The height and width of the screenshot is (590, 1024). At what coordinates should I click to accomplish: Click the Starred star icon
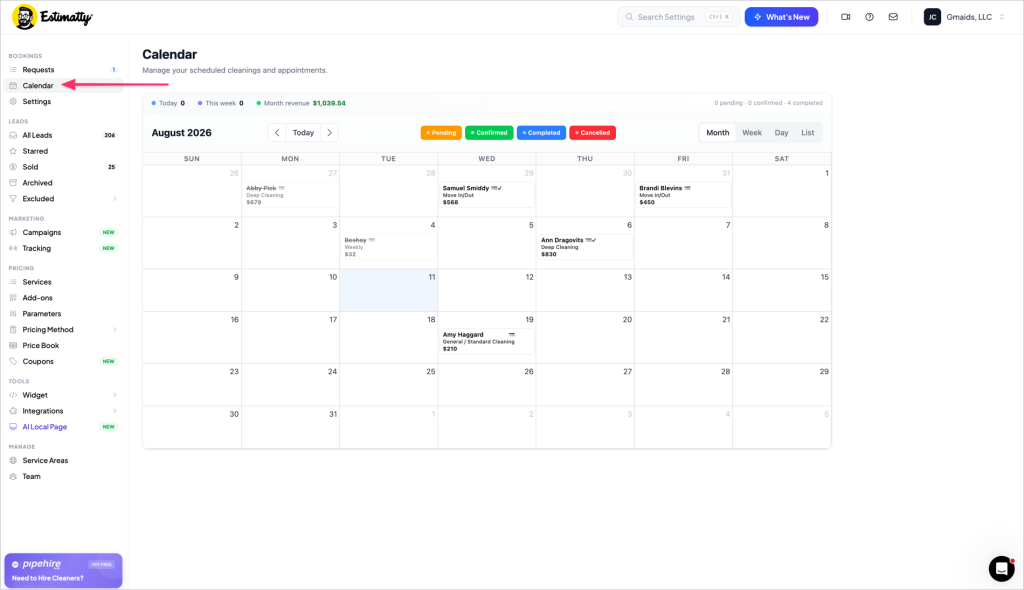click(13, 151)
